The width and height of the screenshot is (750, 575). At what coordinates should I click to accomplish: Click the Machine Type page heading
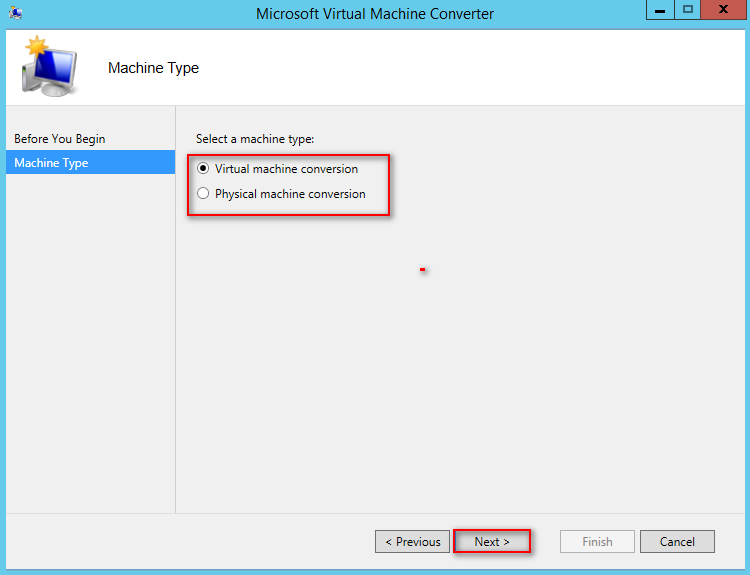coord(154,68)
